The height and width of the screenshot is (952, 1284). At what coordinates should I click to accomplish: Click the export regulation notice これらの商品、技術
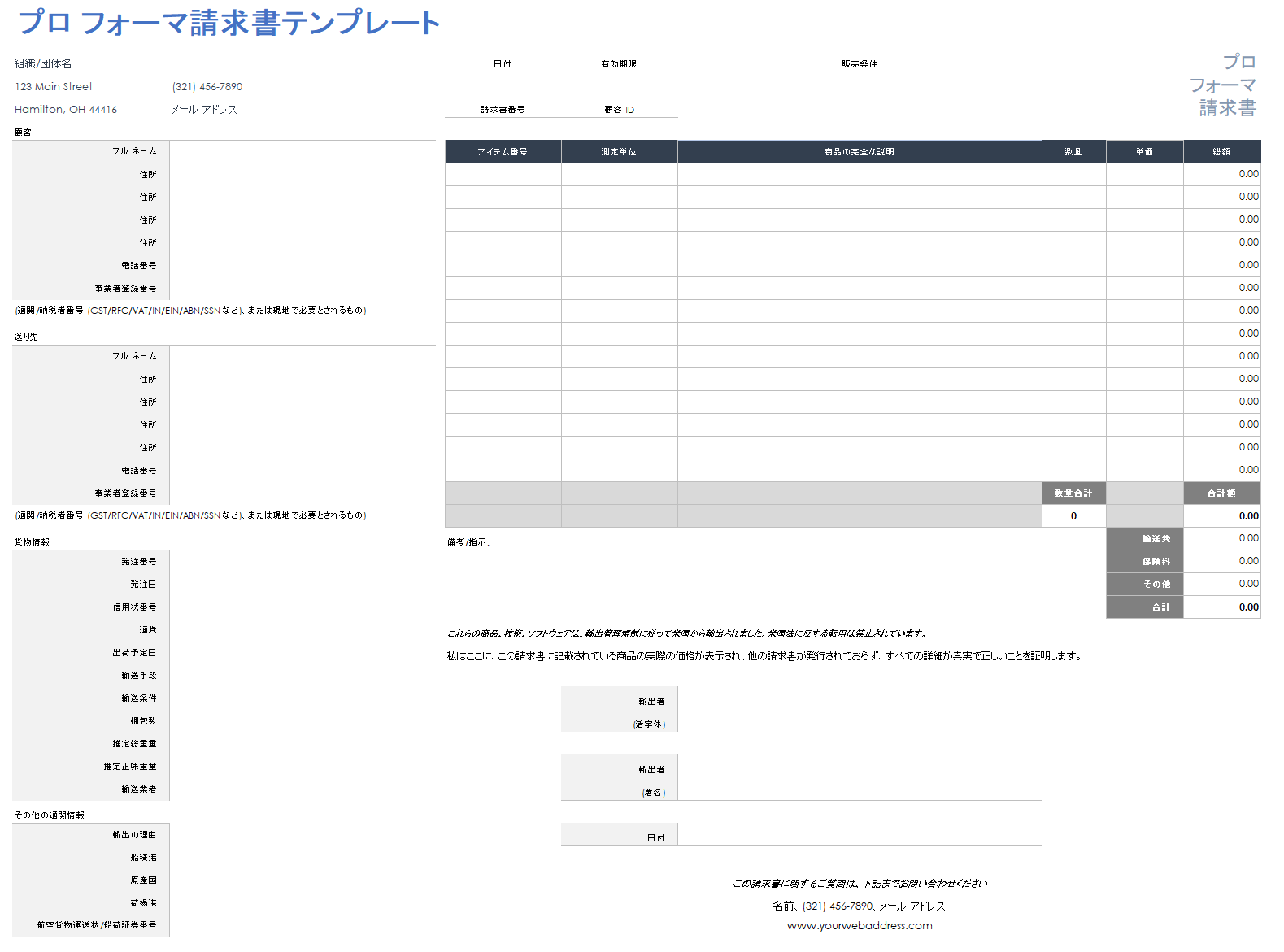click(x=687, y=633)
